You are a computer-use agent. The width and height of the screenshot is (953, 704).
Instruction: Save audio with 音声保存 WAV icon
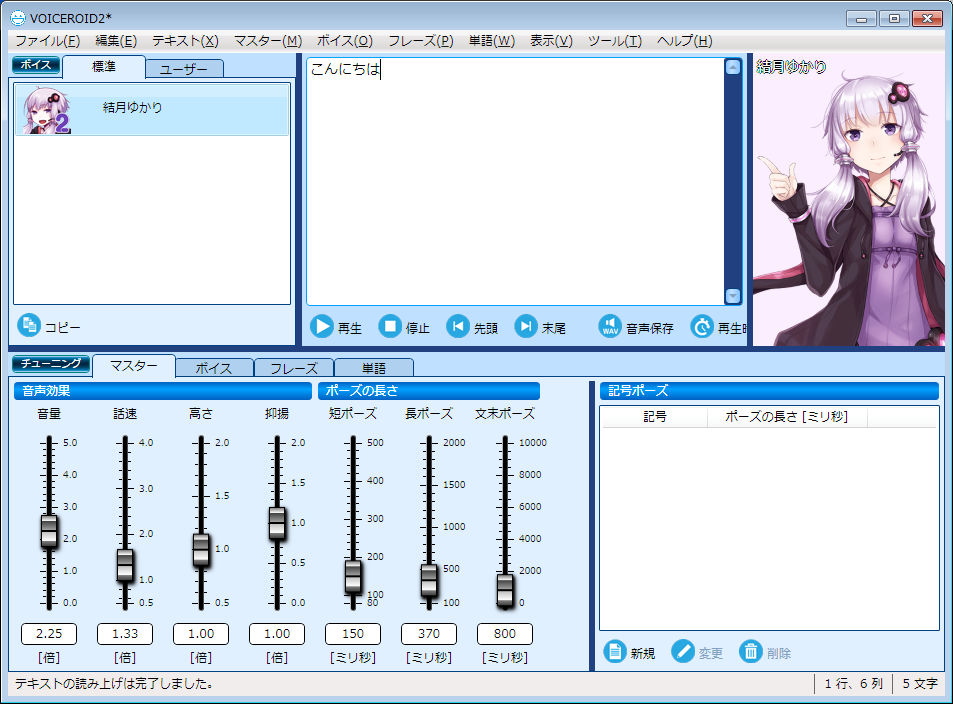pyautogui.click(x=610, y=326)
